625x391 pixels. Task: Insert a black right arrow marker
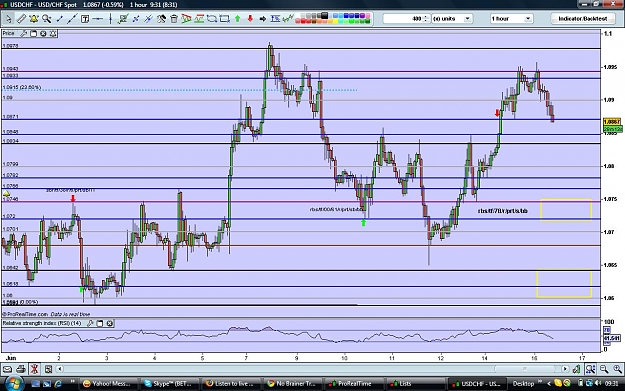click(263, 19)
